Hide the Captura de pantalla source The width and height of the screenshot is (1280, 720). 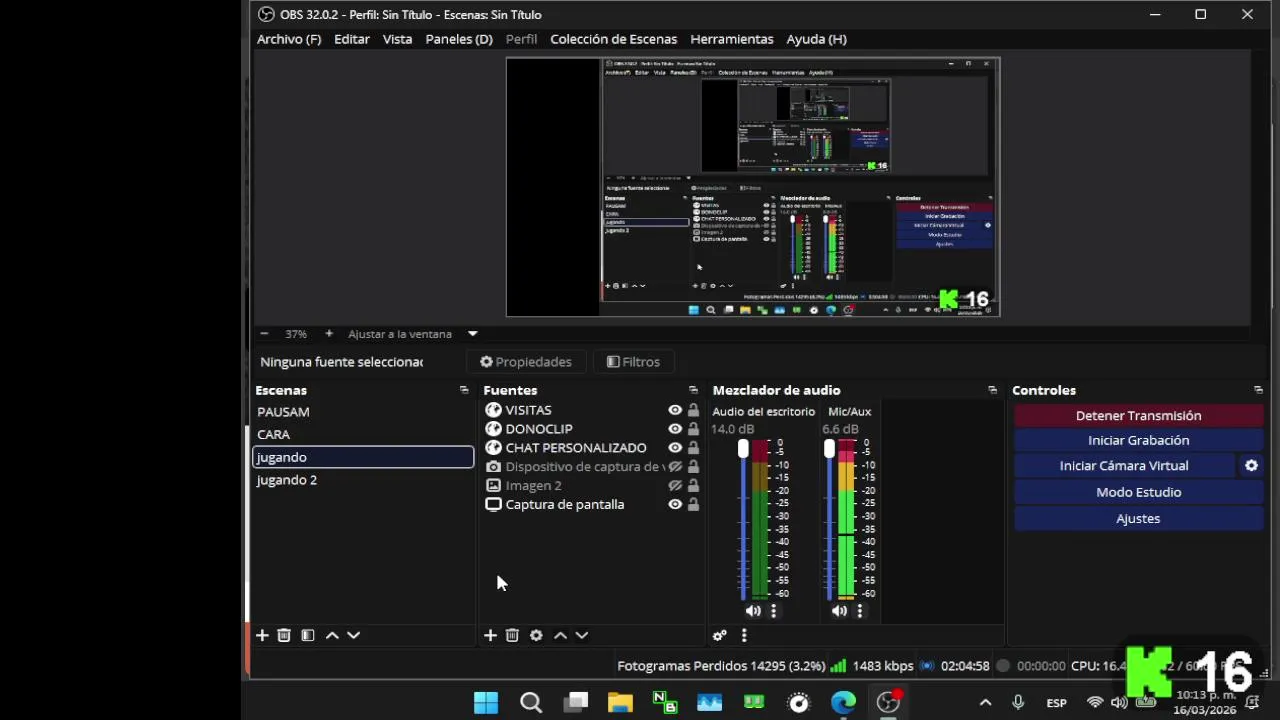(675, 505)
